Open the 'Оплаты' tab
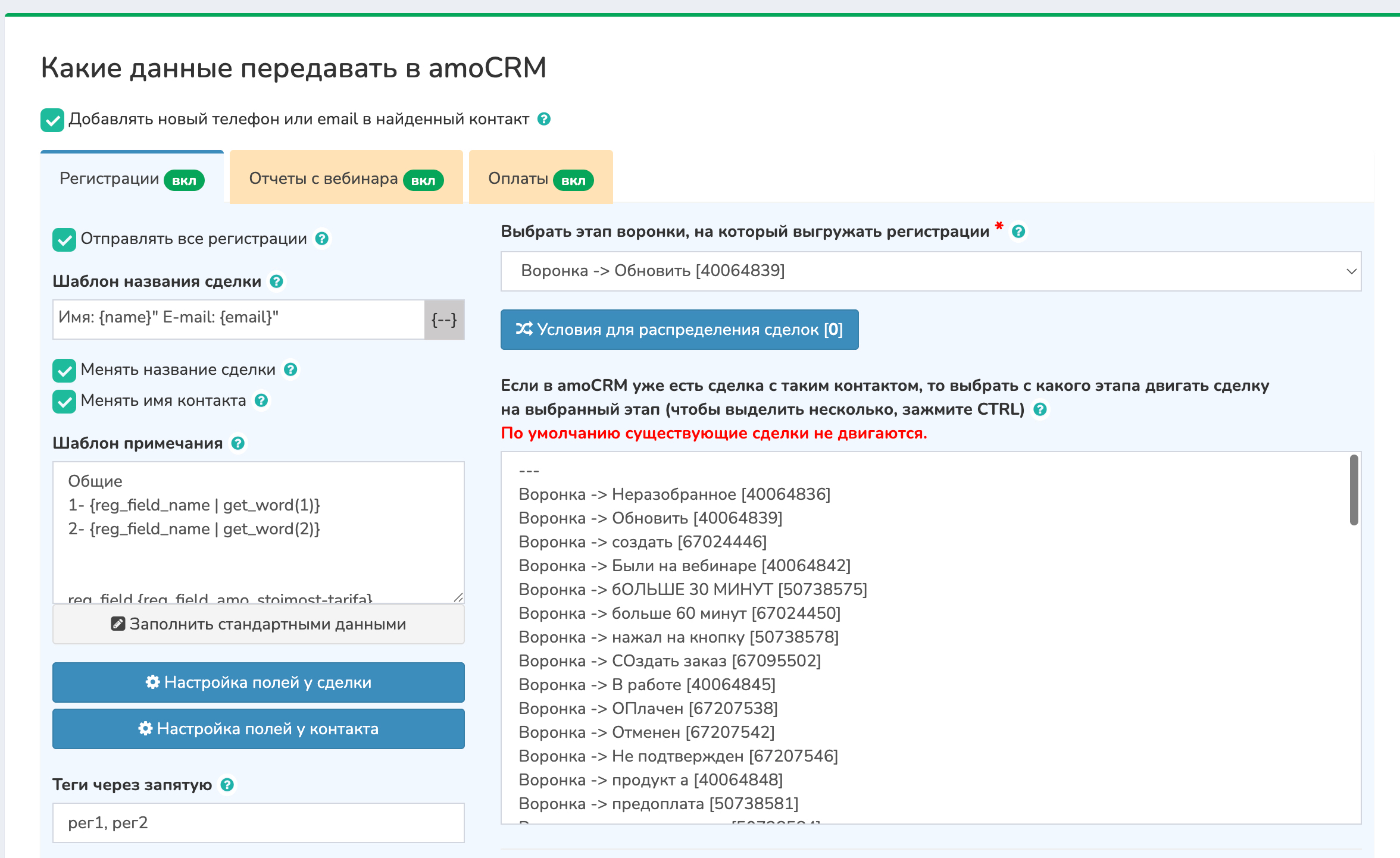1400x858 pixels. [540, 179]
